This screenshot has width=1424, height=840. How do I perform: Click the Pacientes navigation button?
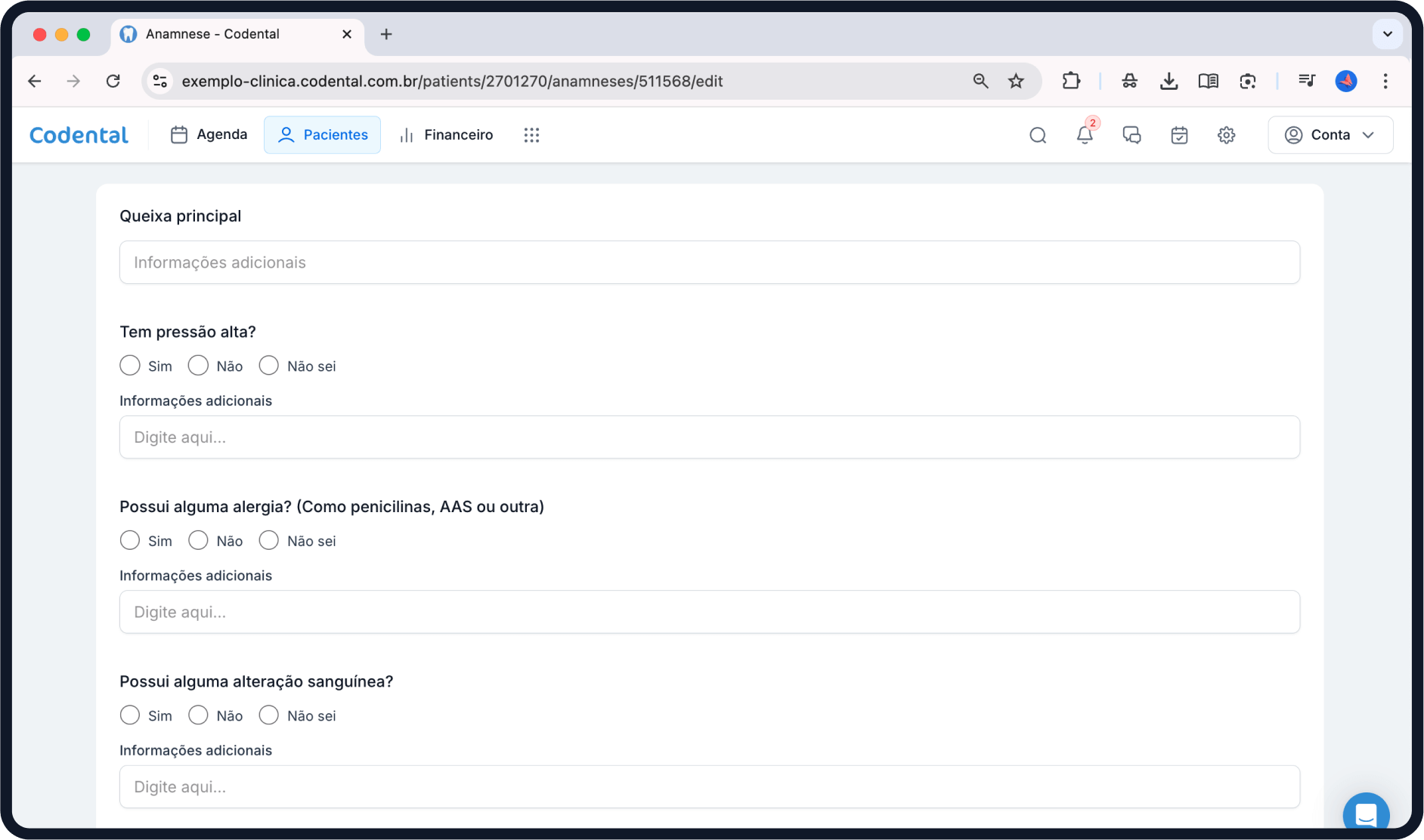tap(323, 134)
